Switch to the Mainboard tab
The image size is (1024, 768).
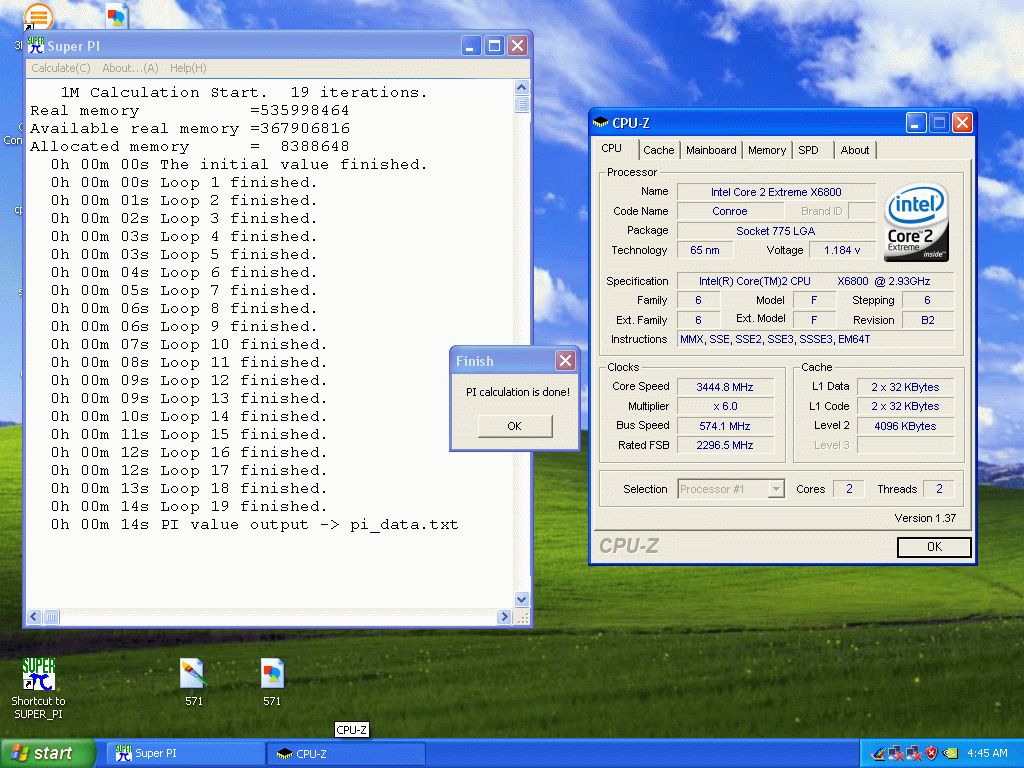coord(711,150)
